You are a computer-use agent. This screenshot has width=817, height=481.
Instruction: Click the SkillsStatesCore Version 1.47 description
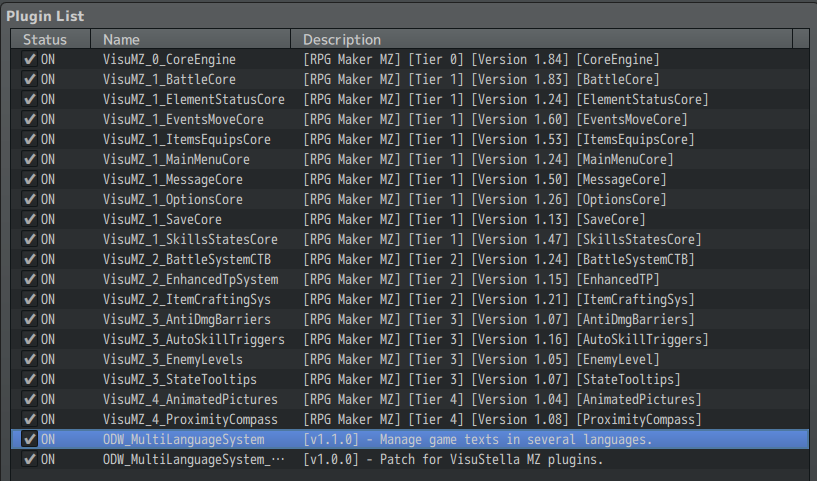click(502, 239)
